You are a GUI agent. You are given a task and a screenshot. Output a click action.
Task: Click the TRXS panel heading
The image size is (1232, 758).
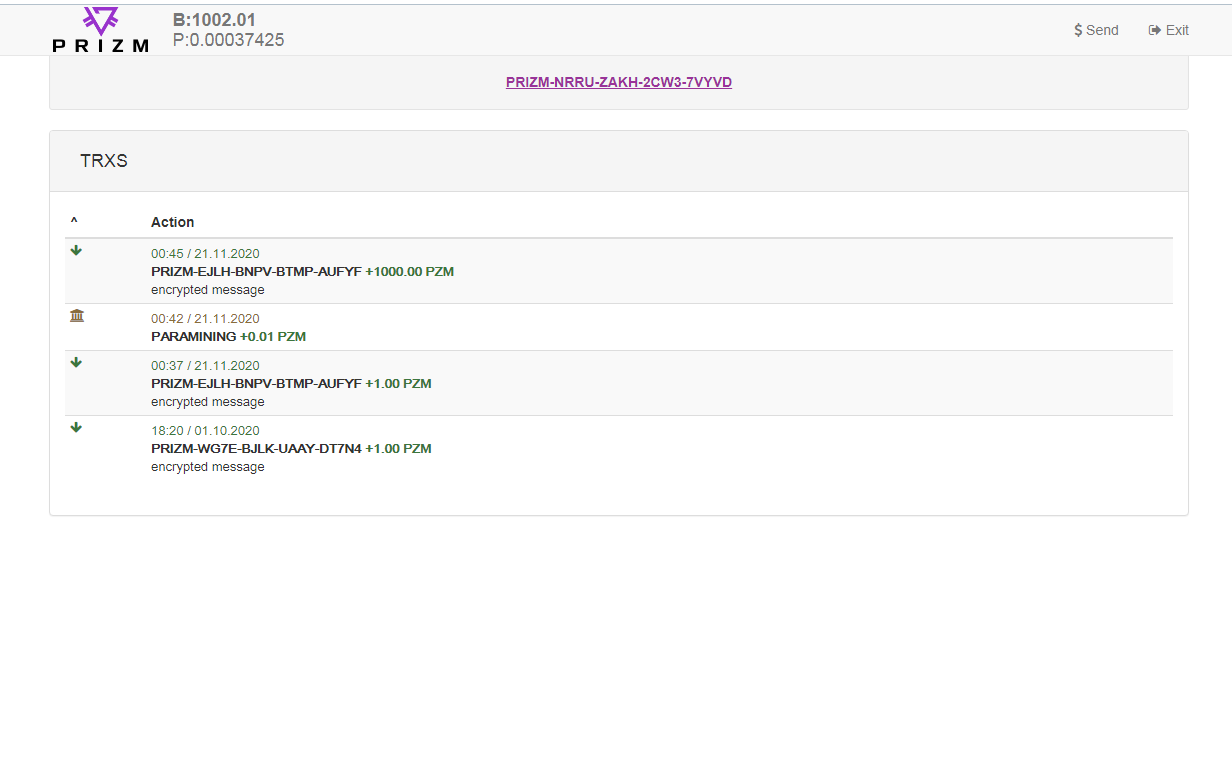coord(104,161)
